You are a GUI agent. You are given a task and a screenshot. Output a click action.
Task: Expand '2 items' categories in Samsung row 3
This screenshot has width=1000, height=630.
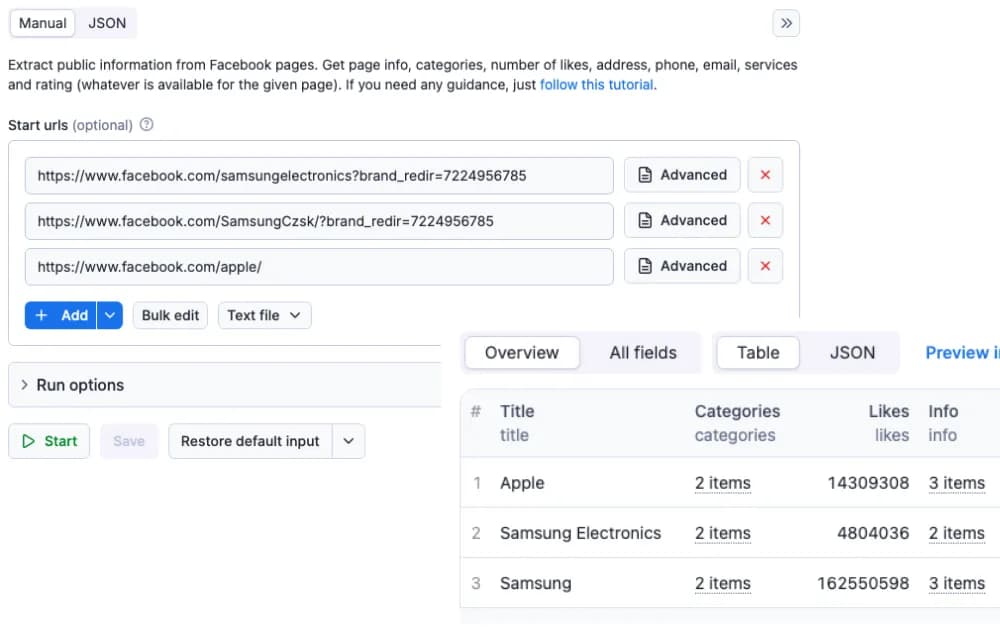point(723,583)
